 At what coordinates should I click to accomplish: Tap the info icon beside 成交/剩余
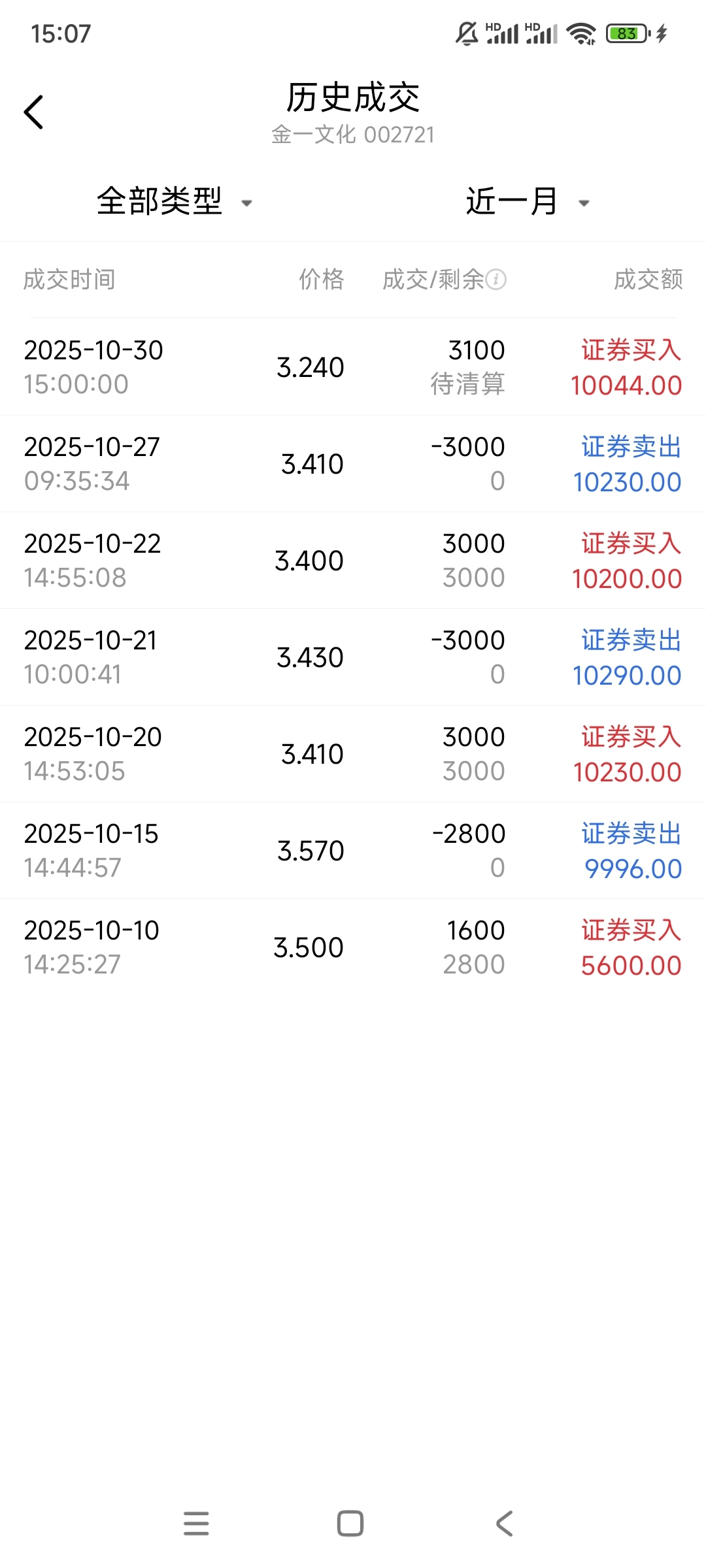point(496,280)
